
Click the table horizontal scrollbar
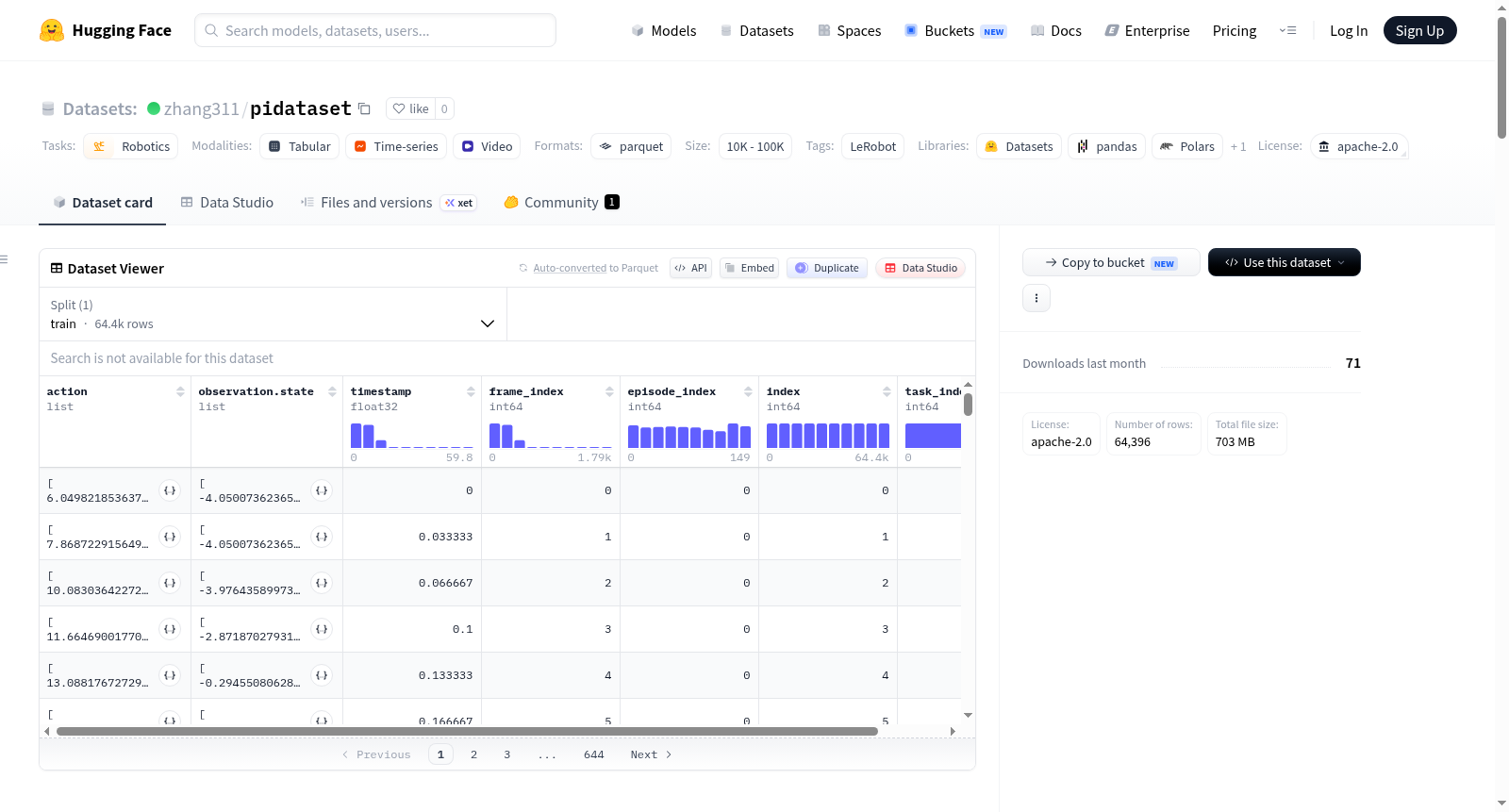467,731
